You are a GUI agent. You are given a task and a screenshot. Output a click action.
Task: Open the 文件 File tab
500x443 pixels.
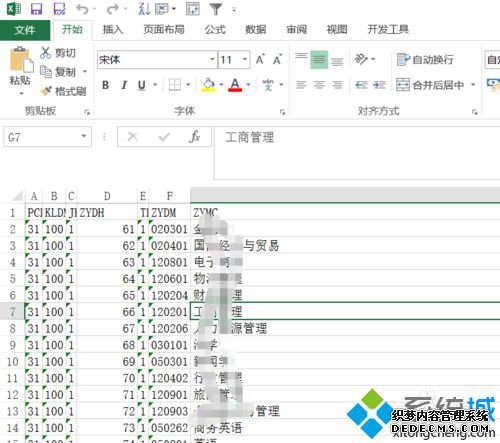(25, 30)
